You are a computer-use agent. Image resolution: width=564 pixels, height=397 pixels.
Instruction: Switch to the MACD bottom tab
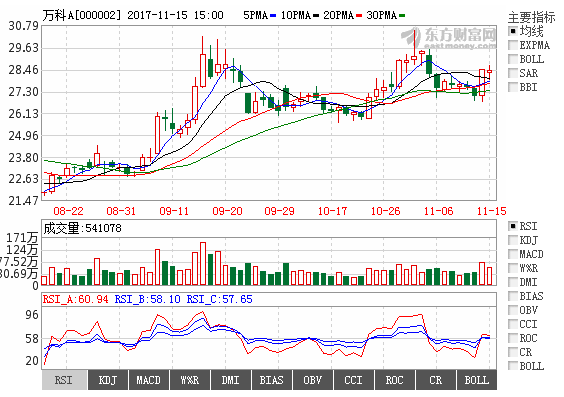coord(149,380)
